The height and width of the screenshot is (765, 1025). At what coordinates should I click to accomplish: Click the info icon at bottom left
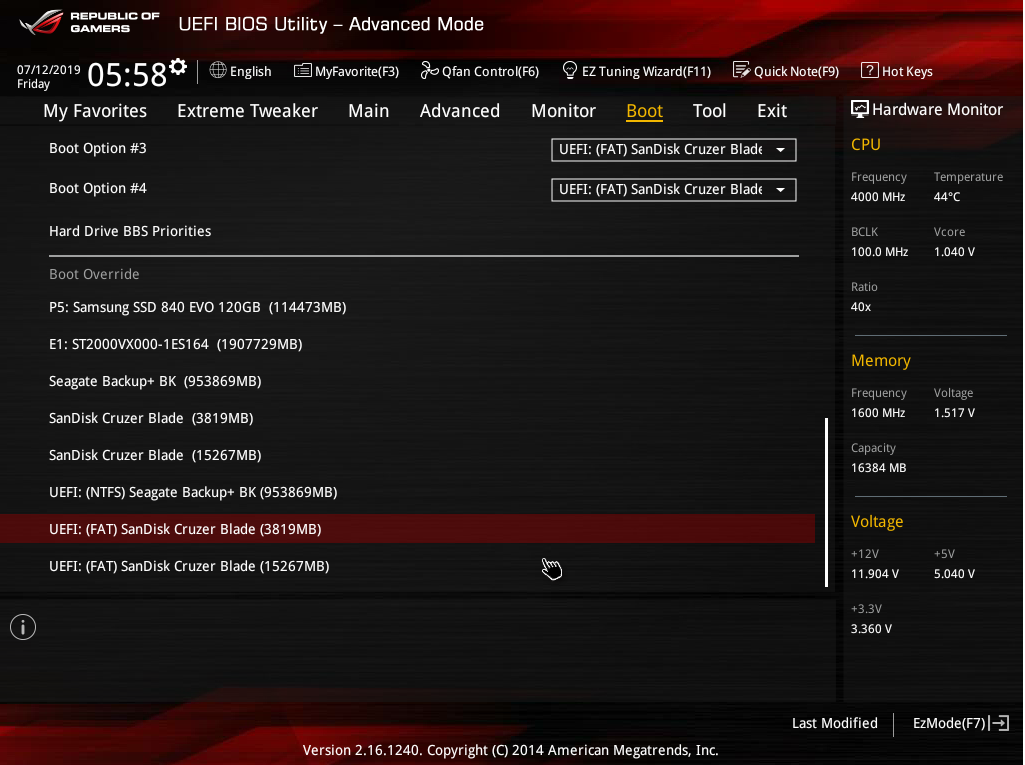(23, 627)
